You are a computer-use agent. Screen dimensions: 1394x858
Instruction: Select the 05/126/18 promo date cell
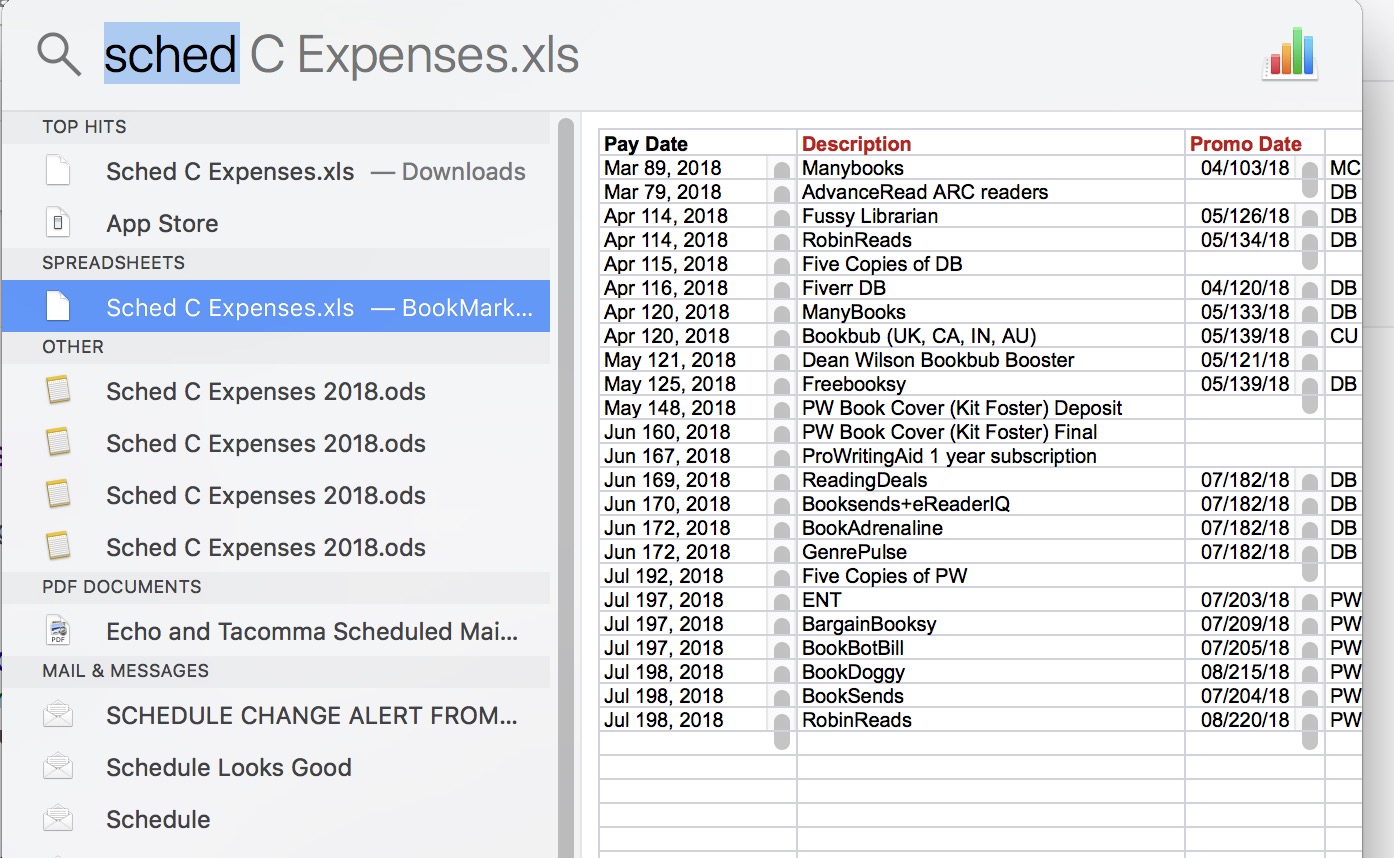point(1255,216)
